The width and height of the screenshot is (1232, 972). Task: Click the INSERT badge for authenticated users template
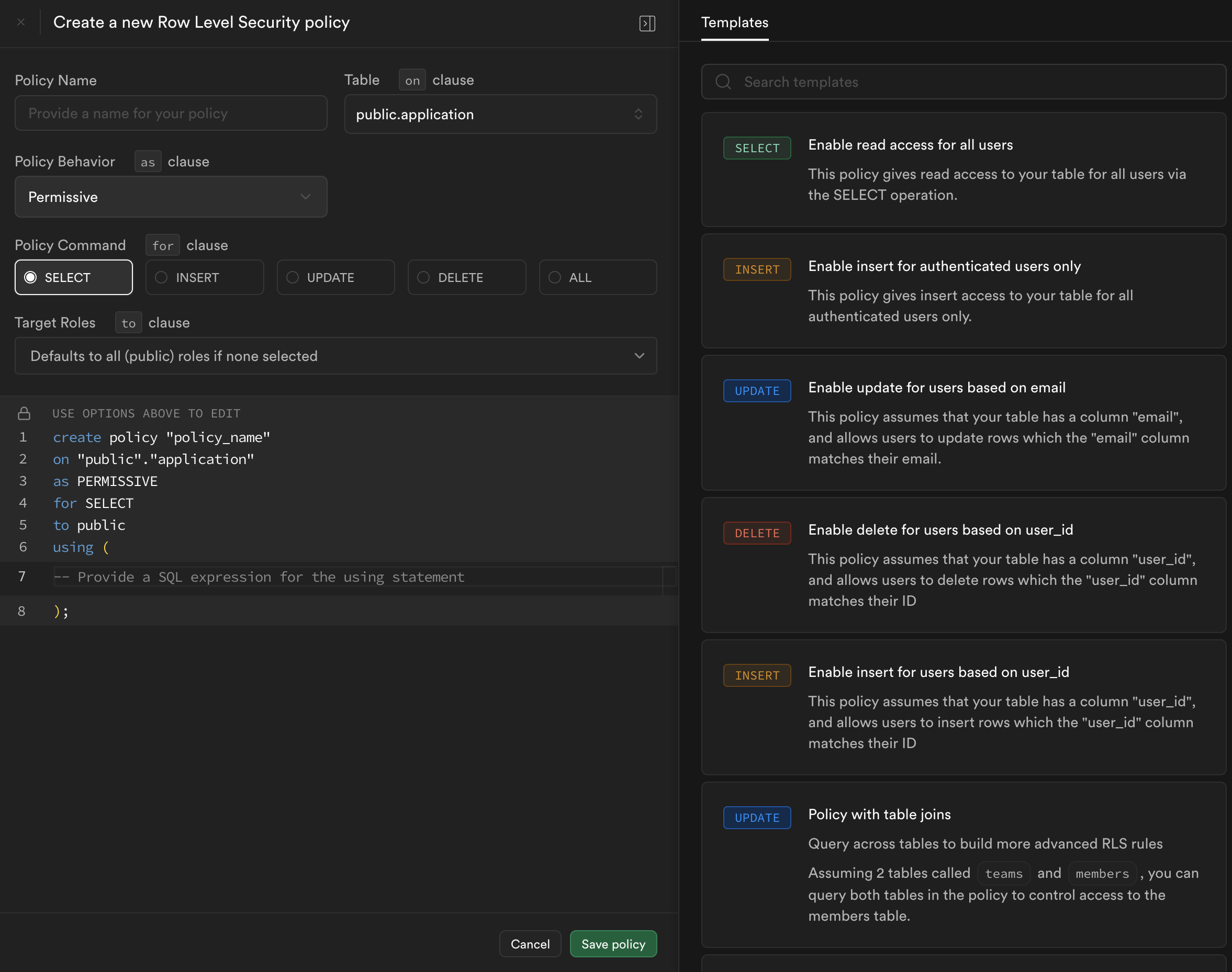(x=757, y=270)
